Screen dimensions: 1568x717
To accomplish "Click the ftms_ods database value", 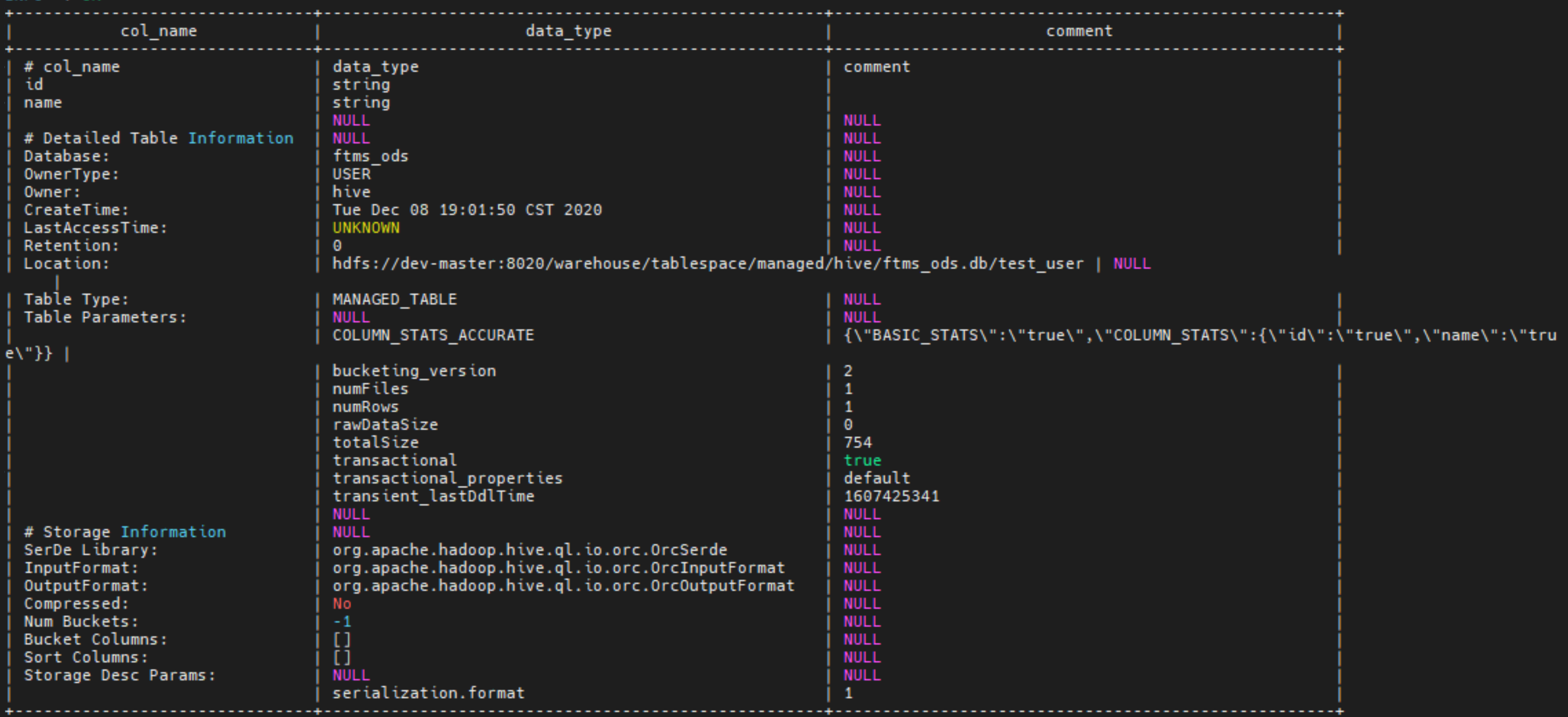I will [370, 156].
